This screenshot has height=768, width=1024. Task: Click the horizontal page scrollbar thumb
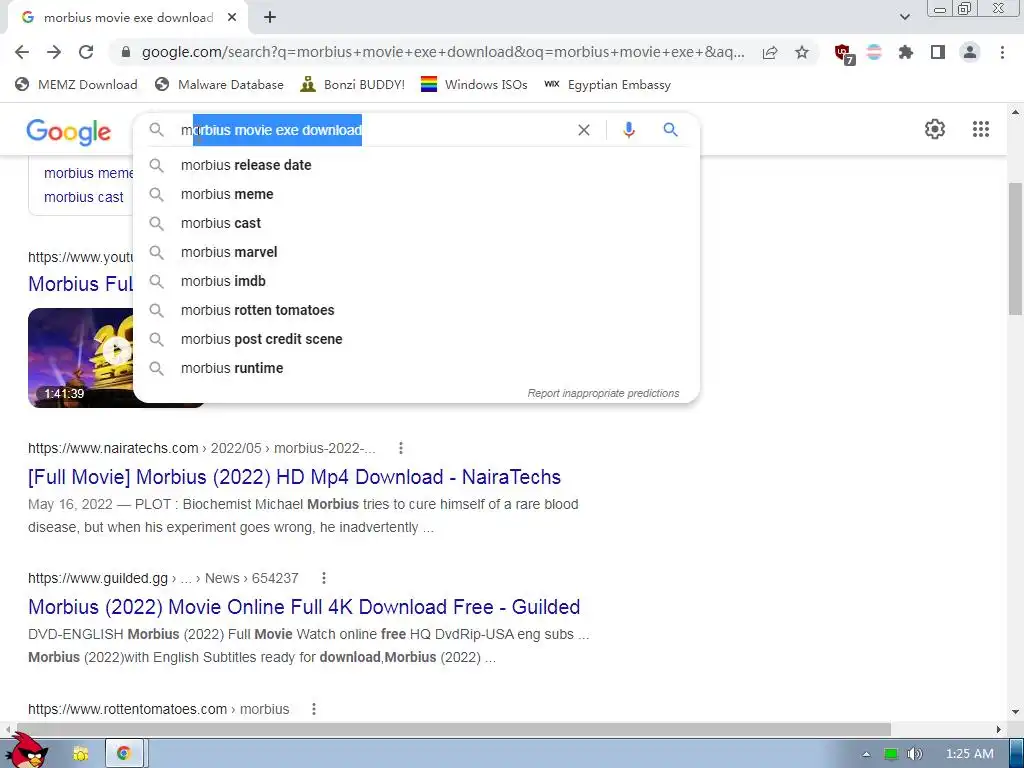coord(453,729)
